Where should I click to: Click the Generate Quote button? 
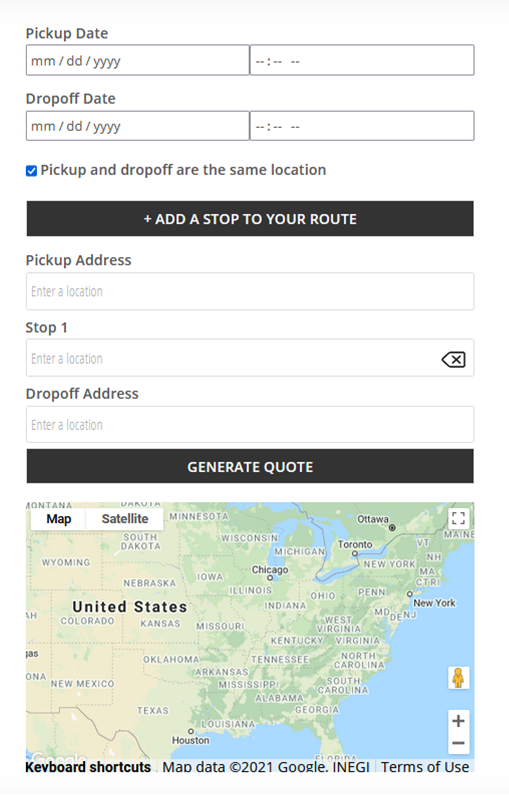(250, 466)
